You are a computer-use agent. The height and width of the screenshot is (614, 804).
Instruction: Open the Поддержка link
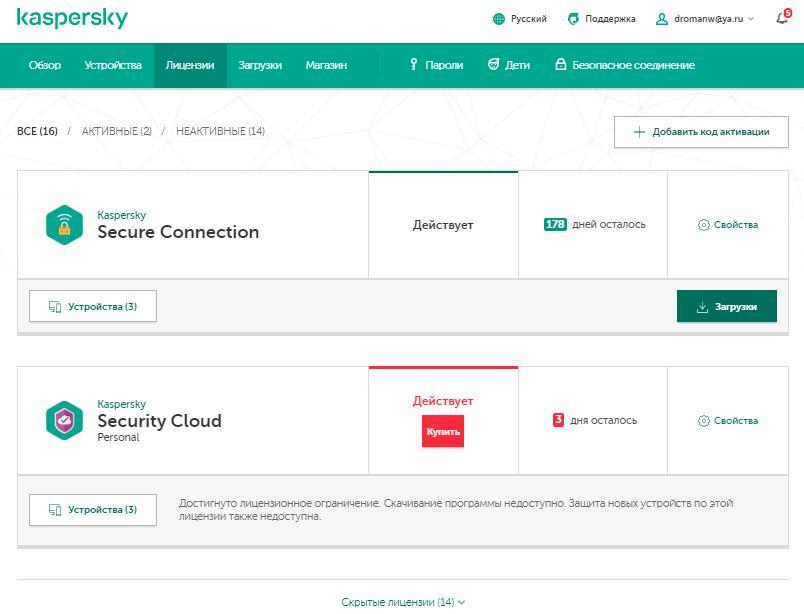pos(610,19)
